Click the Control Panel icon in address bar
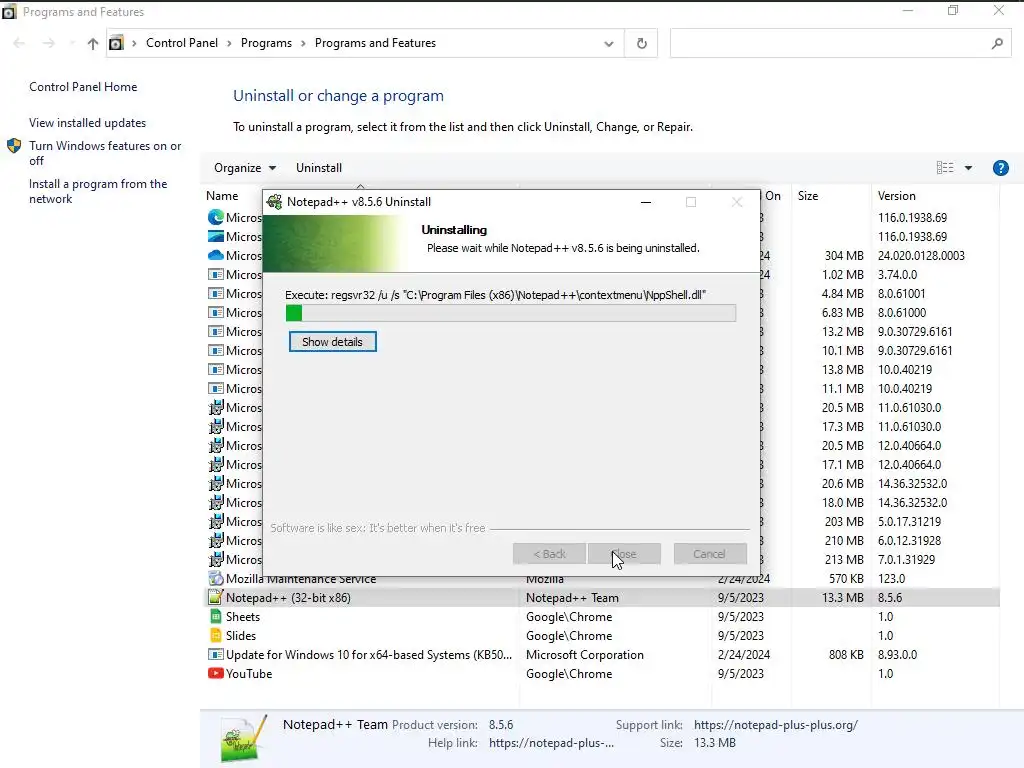 (x=116, y=43)
